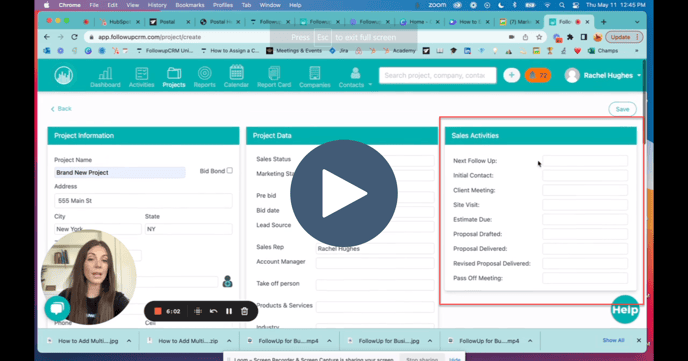Pause the Loom recording
Image resolution: width=688 pixels, height=361 pixels.
[229, 311]
